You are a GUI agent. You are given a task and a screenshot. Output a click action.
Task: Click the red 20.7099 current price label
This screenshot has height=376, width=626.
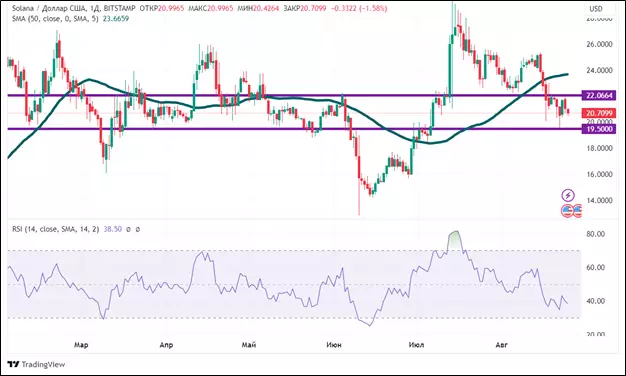tap(598, 113)
